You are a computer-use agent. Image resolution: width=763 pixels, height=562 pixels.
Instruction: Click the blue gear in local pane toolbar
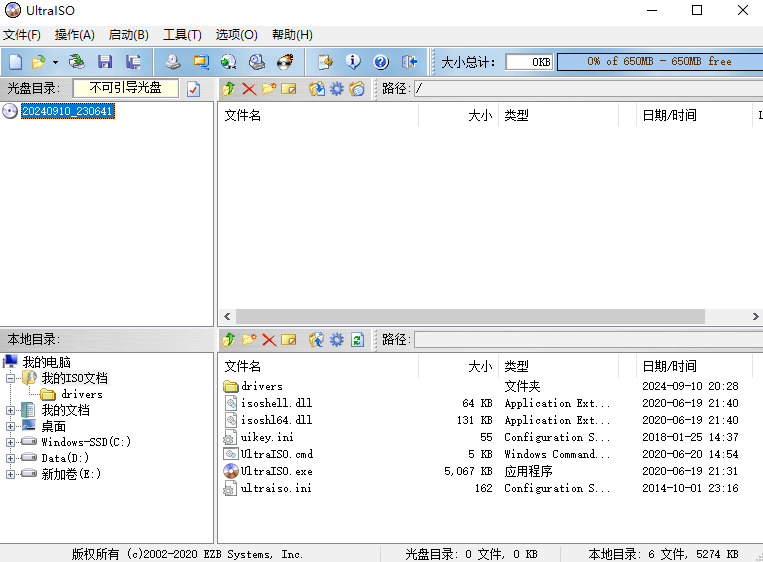336,340
